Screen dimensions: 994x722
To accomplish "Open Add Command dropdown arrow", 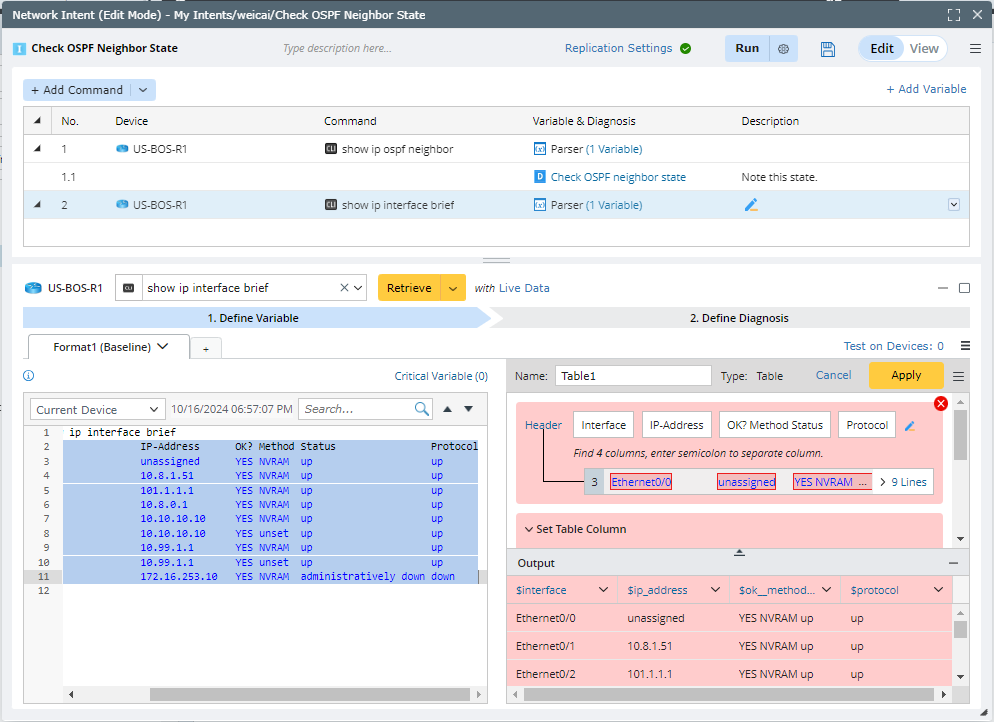I will (x=143, y=90).
